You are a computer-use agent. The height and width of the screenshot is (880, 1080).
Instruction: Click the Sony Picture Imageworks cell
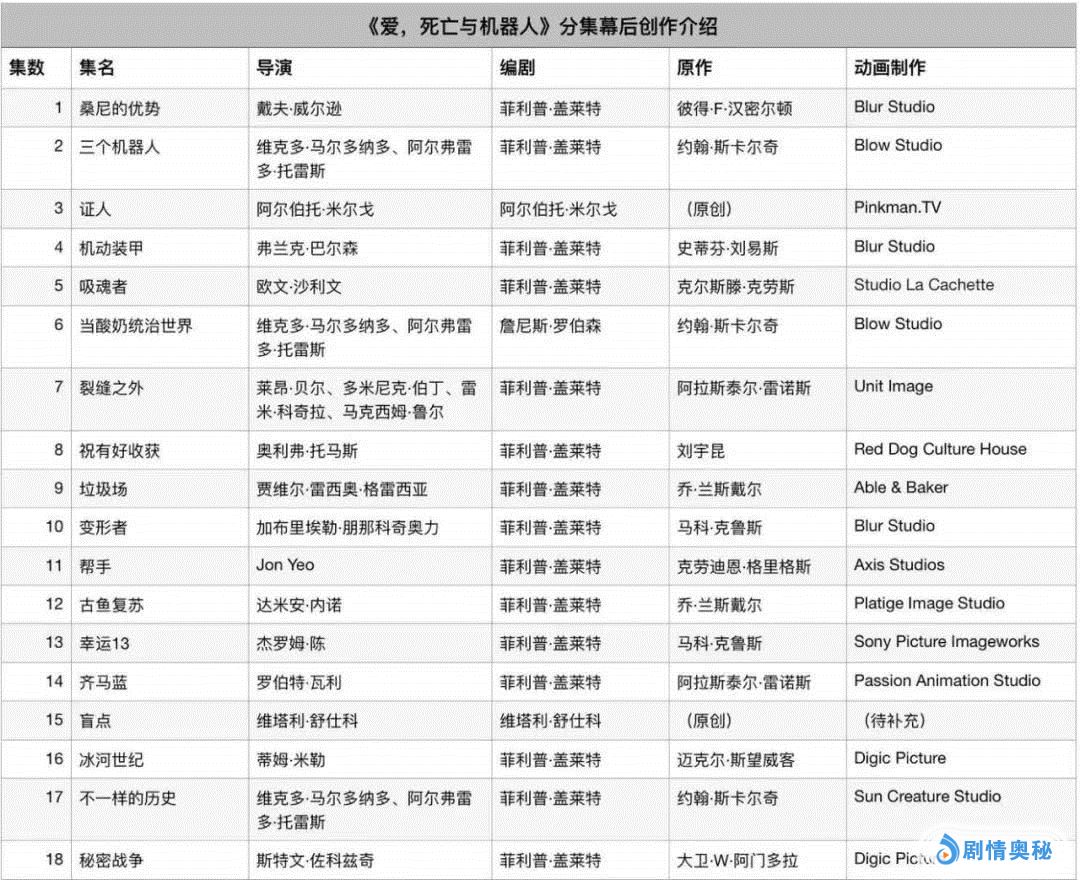pyautogui.click(x=945, y=642)
